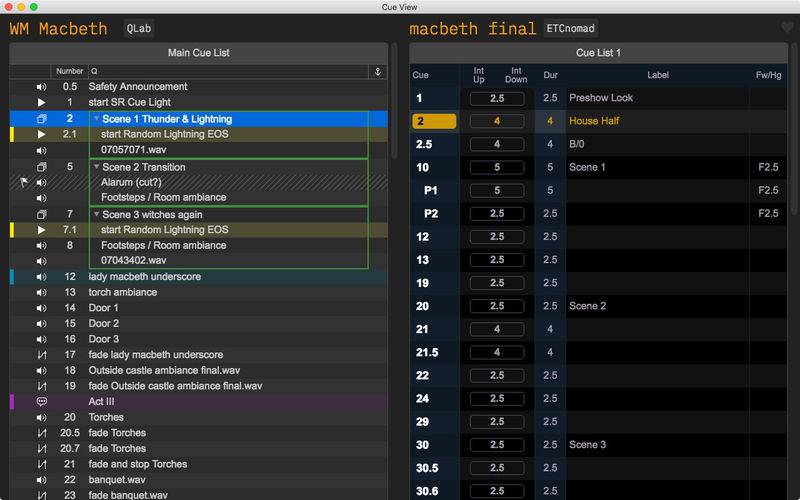The height and width of the screenshot is (500, 800).
Task: Click the speaker icon for Door 2
Action: pos(41,324)
